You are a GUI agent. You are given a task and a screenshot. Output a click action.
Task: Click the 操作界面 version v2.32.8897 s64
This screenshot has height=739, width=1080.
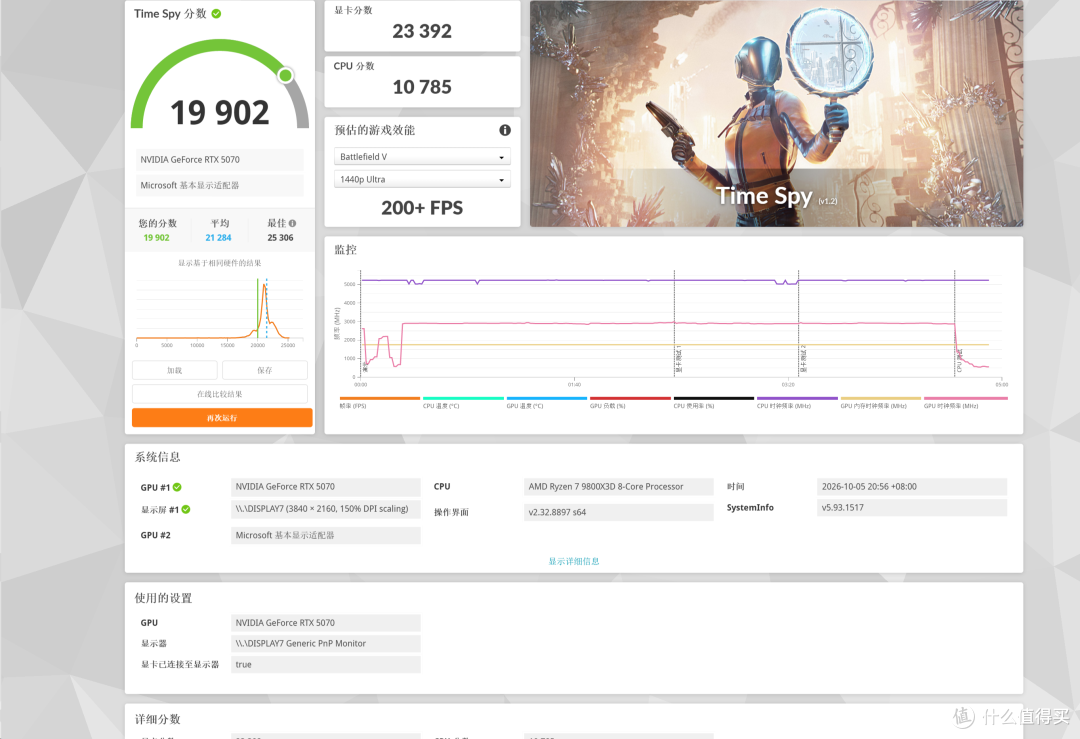619,512
